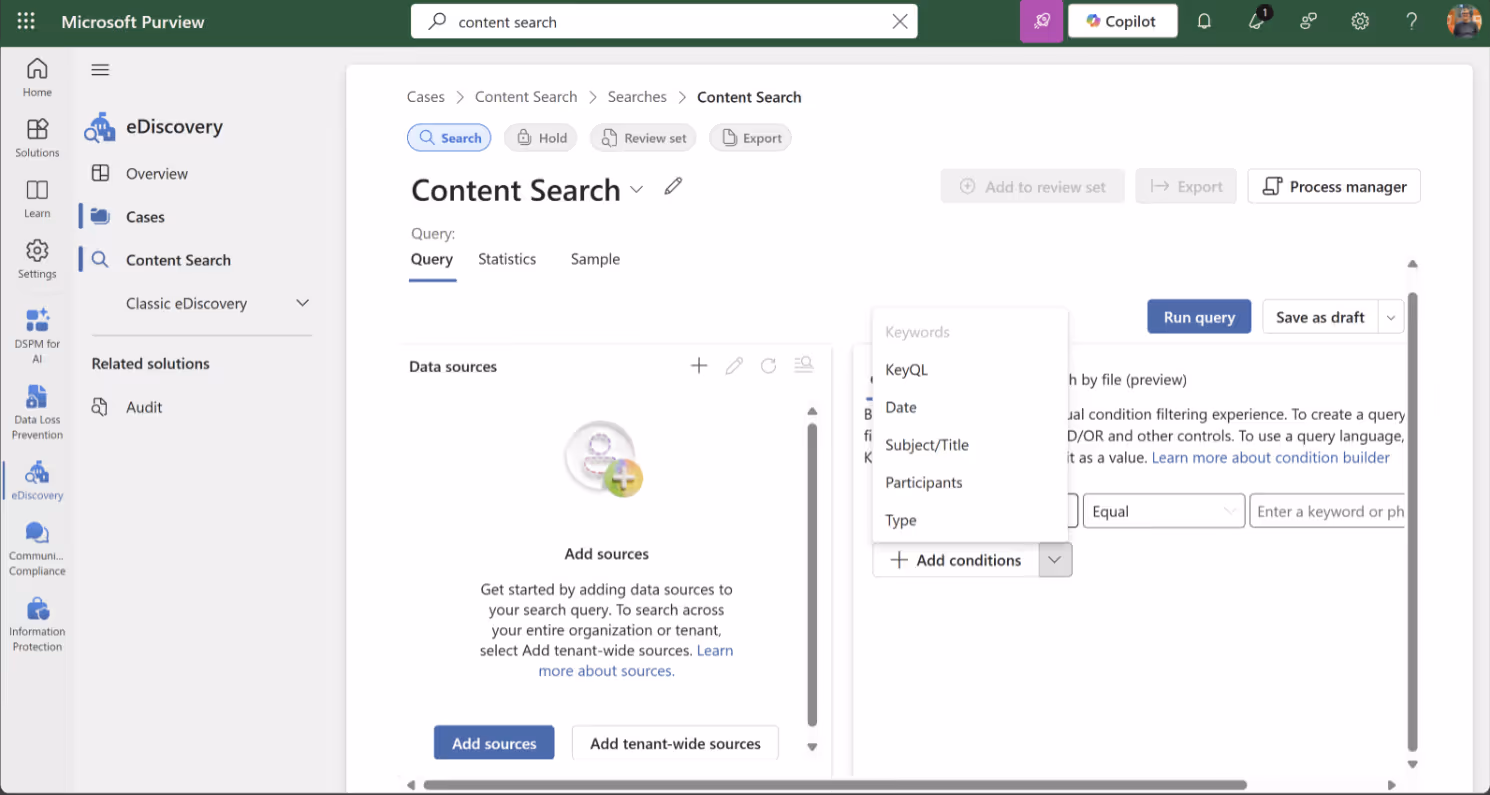Image resolution: width=1490 pixels, height=795 pixels.
Task: Toggle Add conditions dropdown chevron
Action: [x=1055, y=560]
